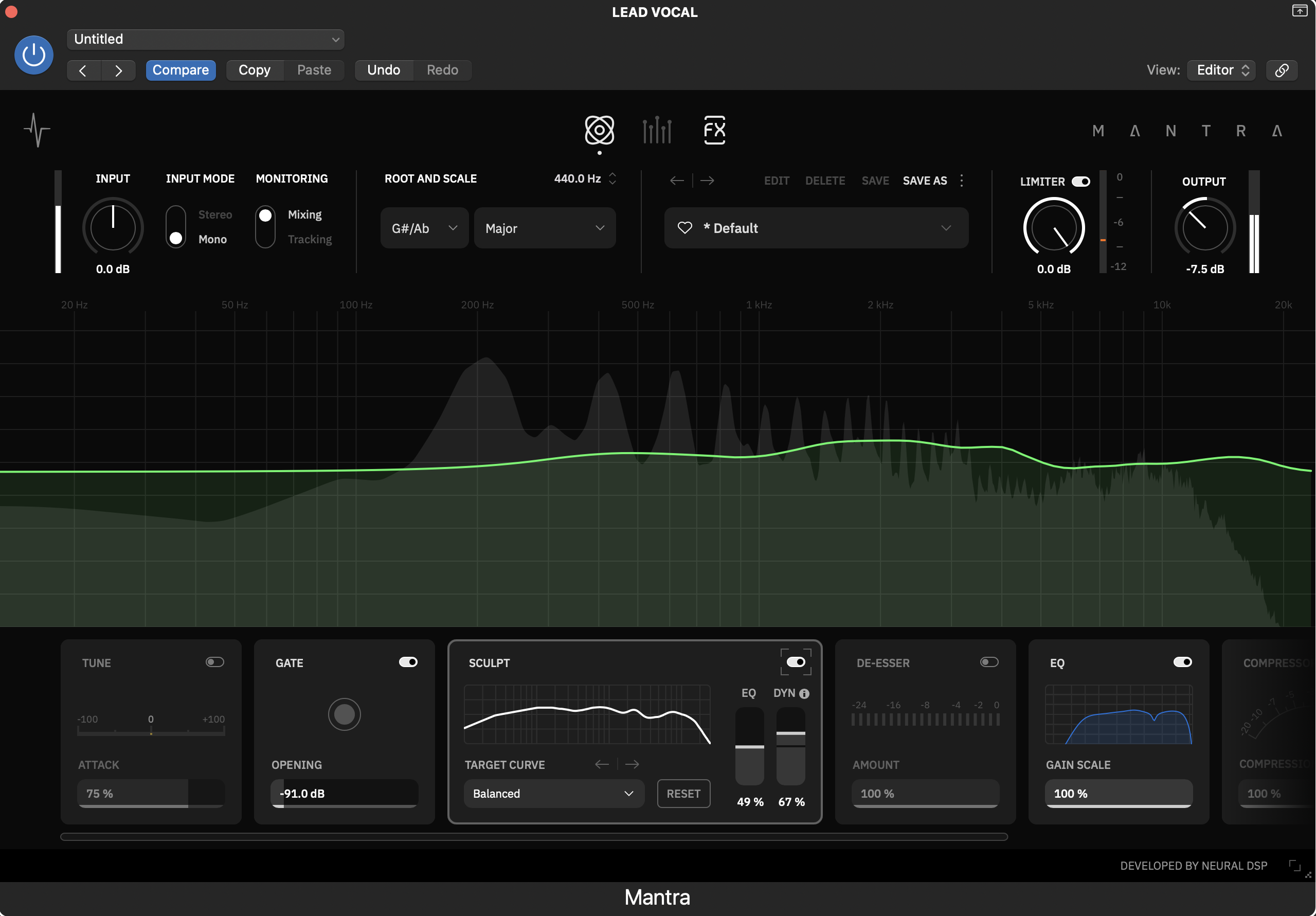The image size is (1316, 916).
Task: Click the Sculpt target curve thumbnail
Action: (x=587, y=714)
